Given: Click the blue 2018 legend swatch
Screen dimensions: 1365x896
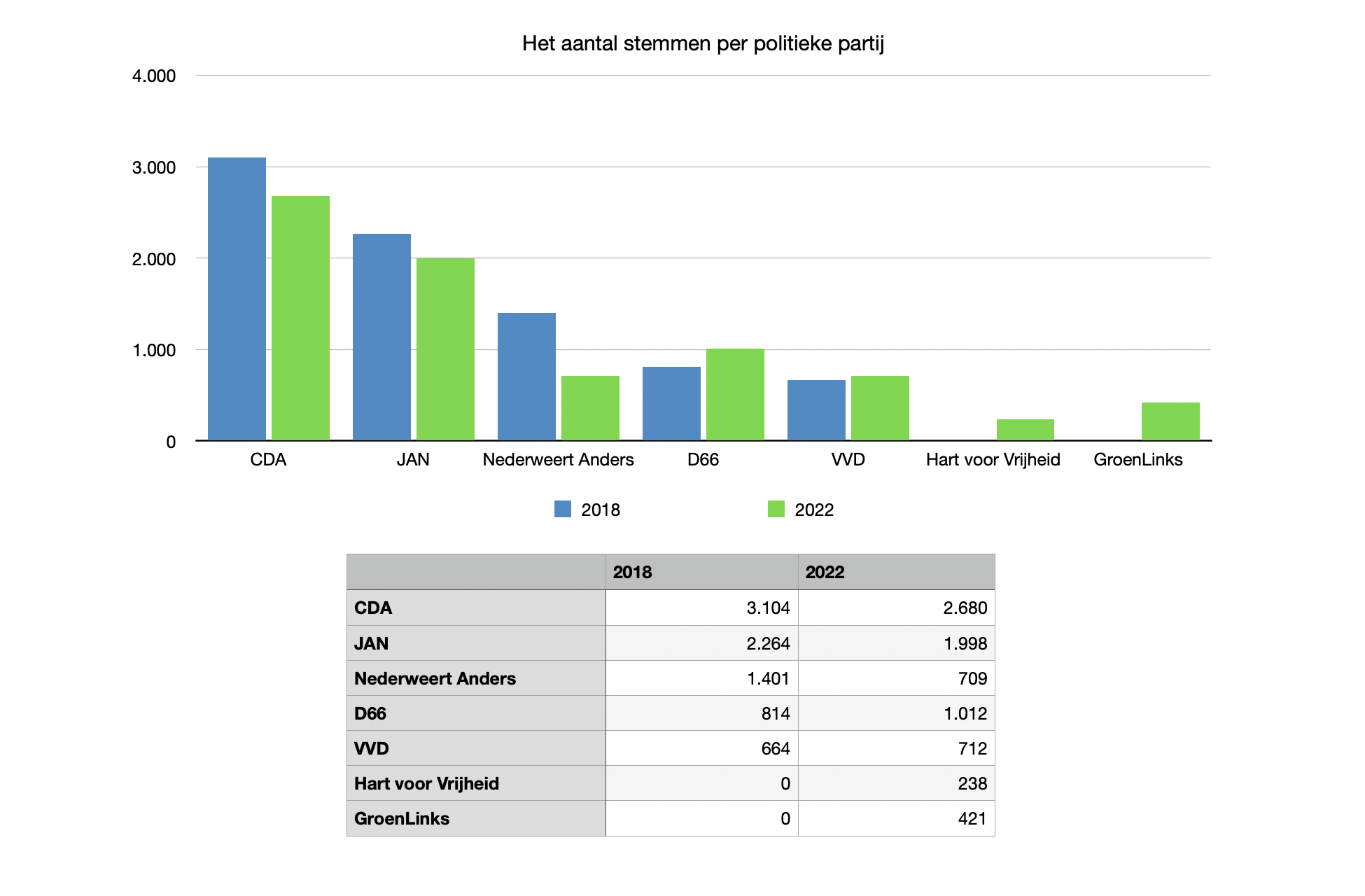Looking at the screenshot, I should [562, 509].
